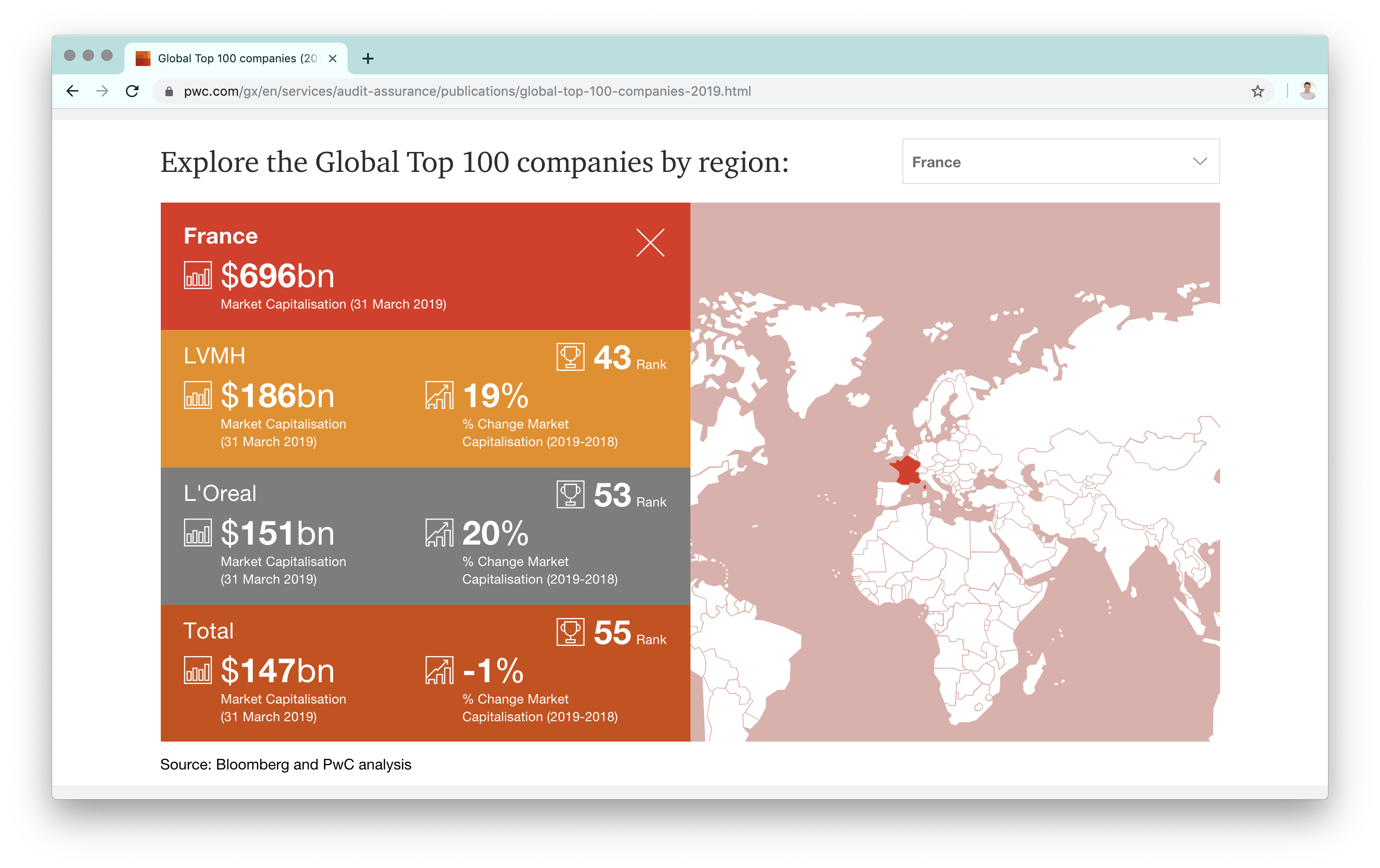Close the Global Top 100 companies tab

point(332,59)
